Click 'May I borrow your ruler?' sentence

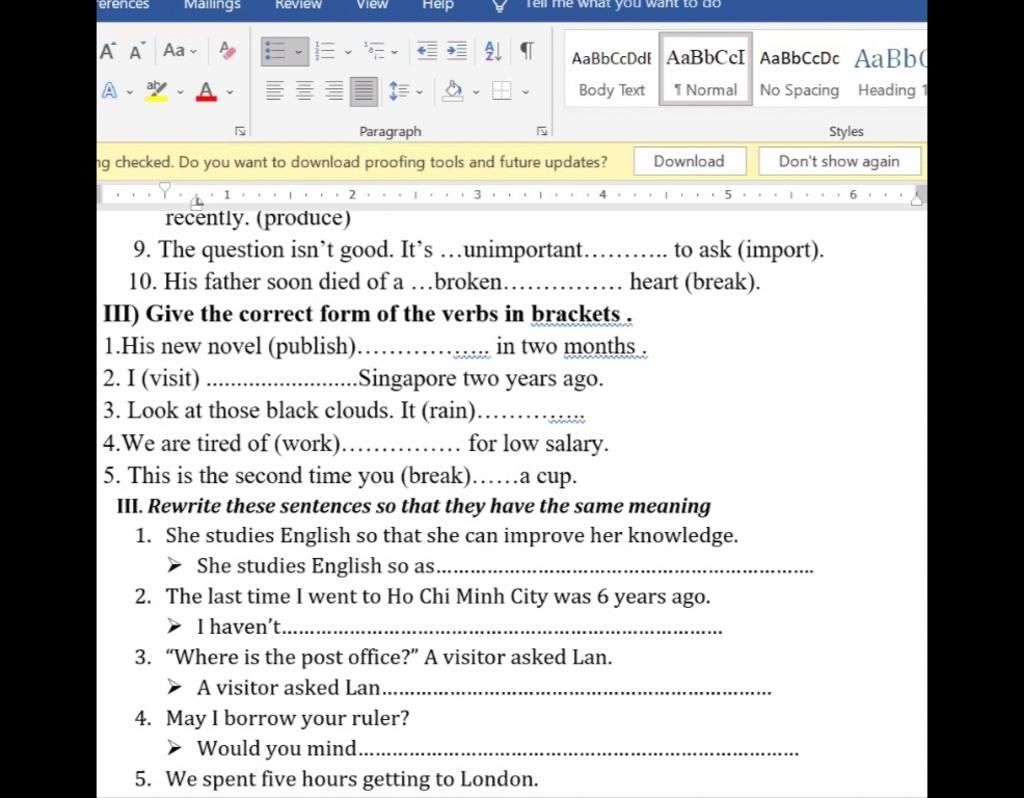287,718
